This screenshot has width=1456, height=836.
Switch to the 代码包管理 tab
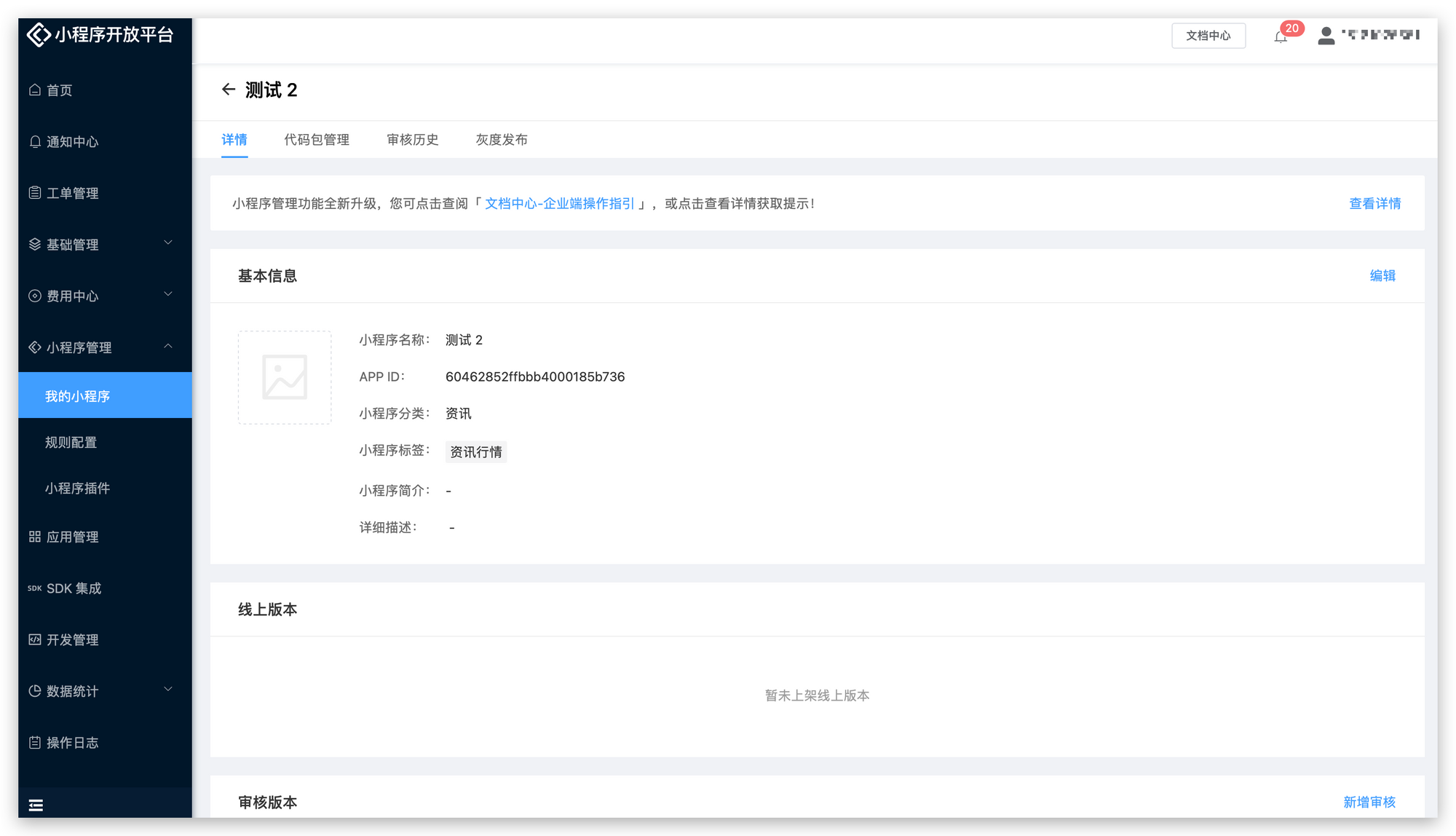[317, 140]
